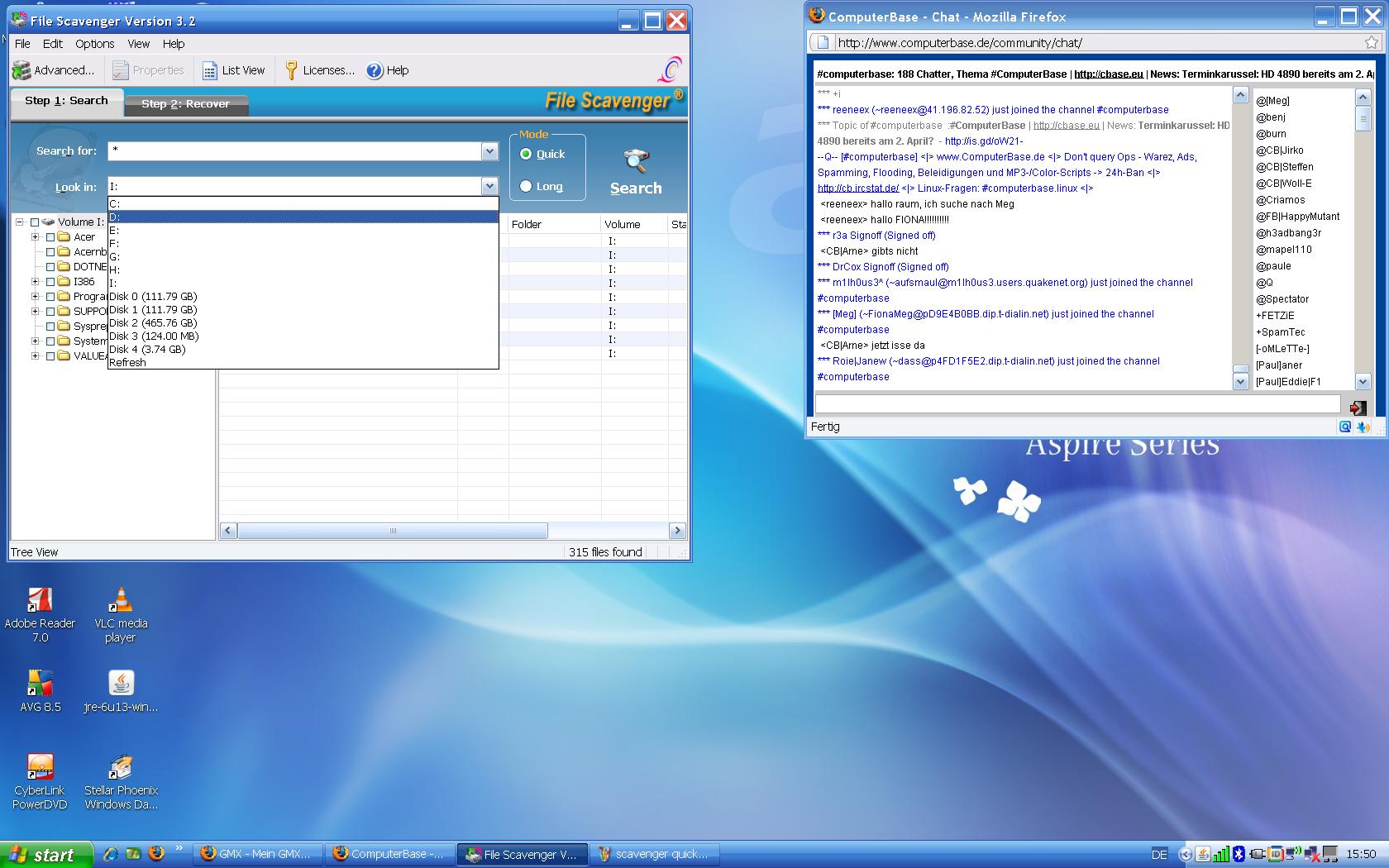
Task: Switch to GMX - Mein GMX taskbar button
Action: pyautogui.click(x=258, y=854)
